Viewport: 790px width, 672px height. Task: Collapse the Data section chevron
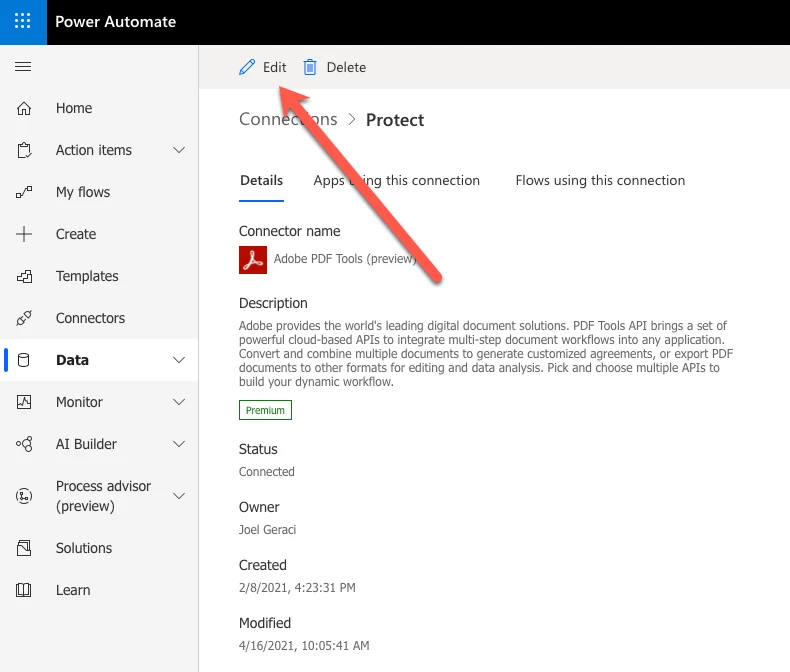tap(179, 360)
